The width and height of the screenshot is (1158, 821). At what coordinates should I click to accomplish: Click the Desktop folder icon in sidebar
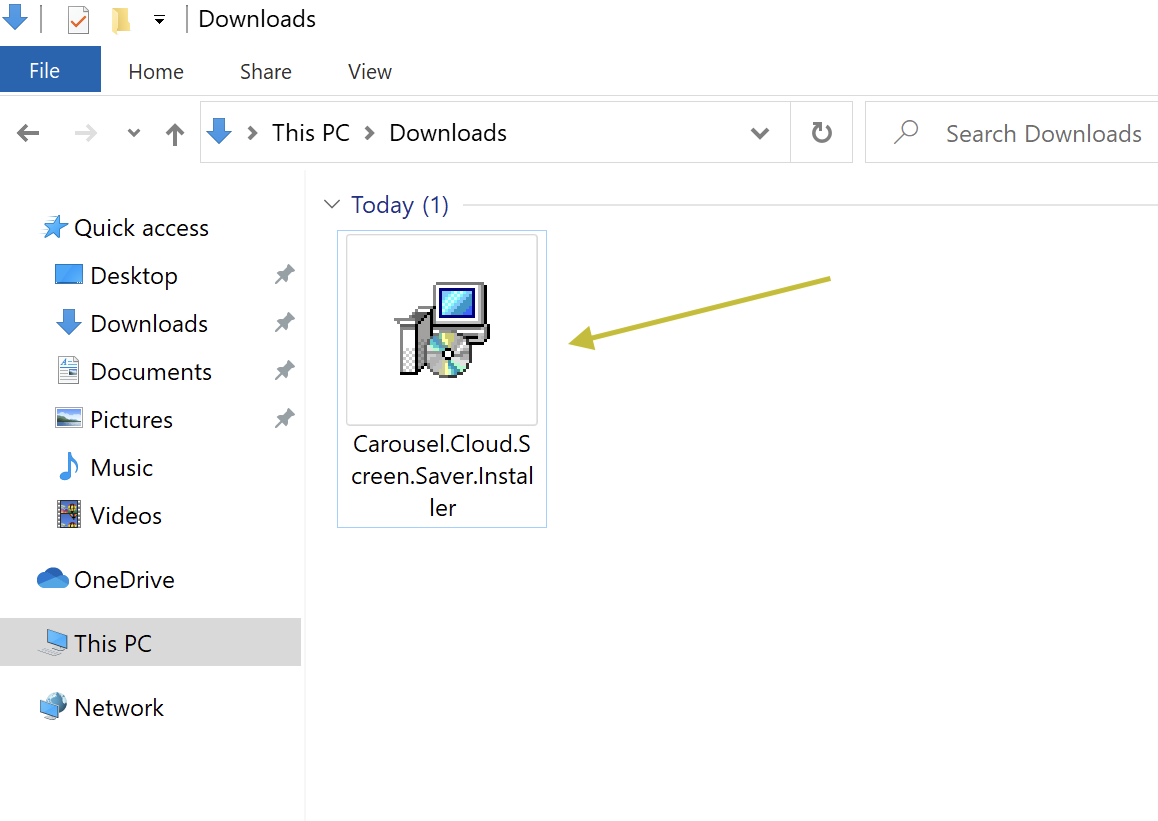tap(69, 275)
